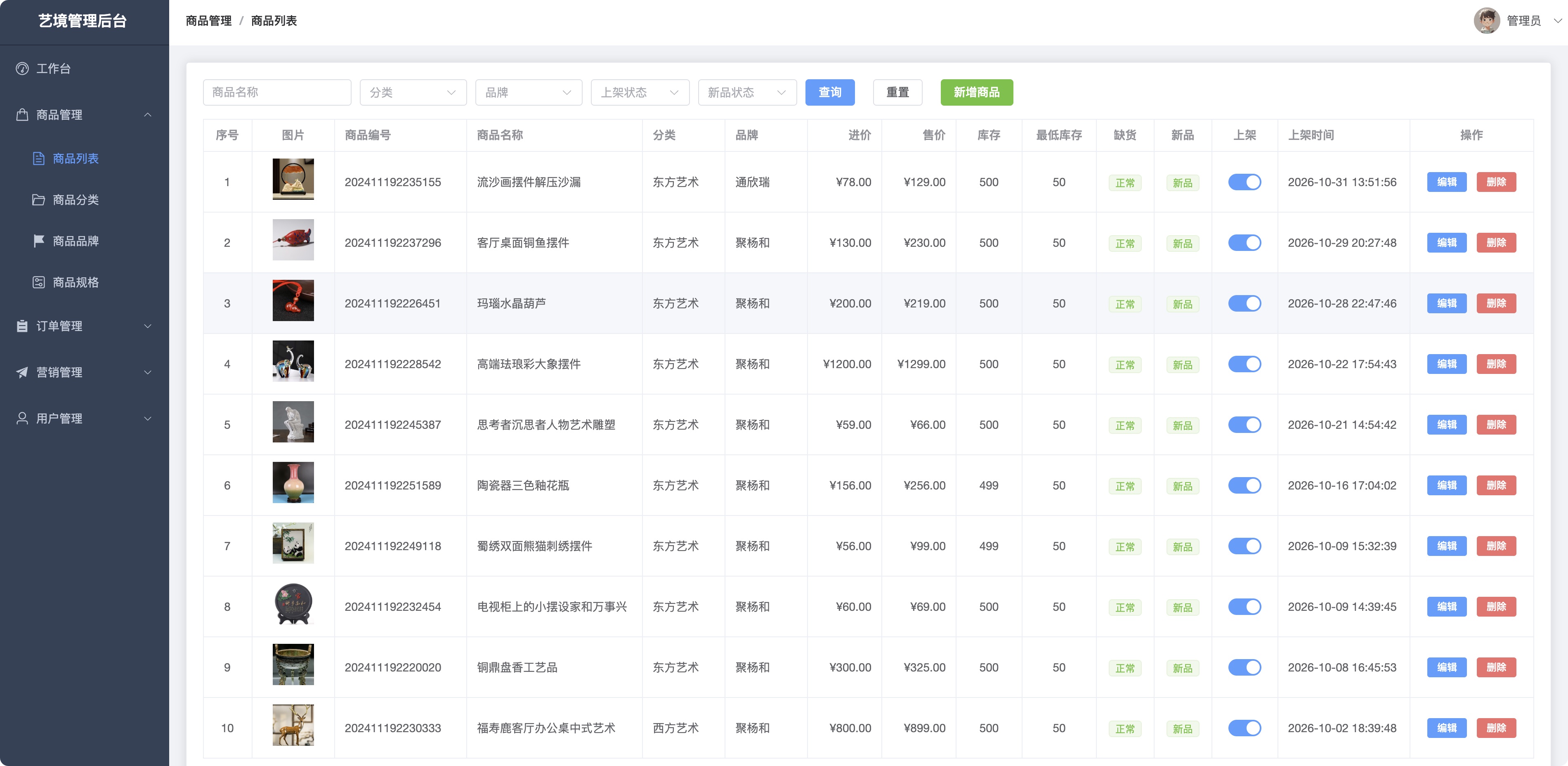Click thumbnail of 高端珐琅彩大象摆件
The width and height of the screenshot is (1568, 766).
coord(293,362)
